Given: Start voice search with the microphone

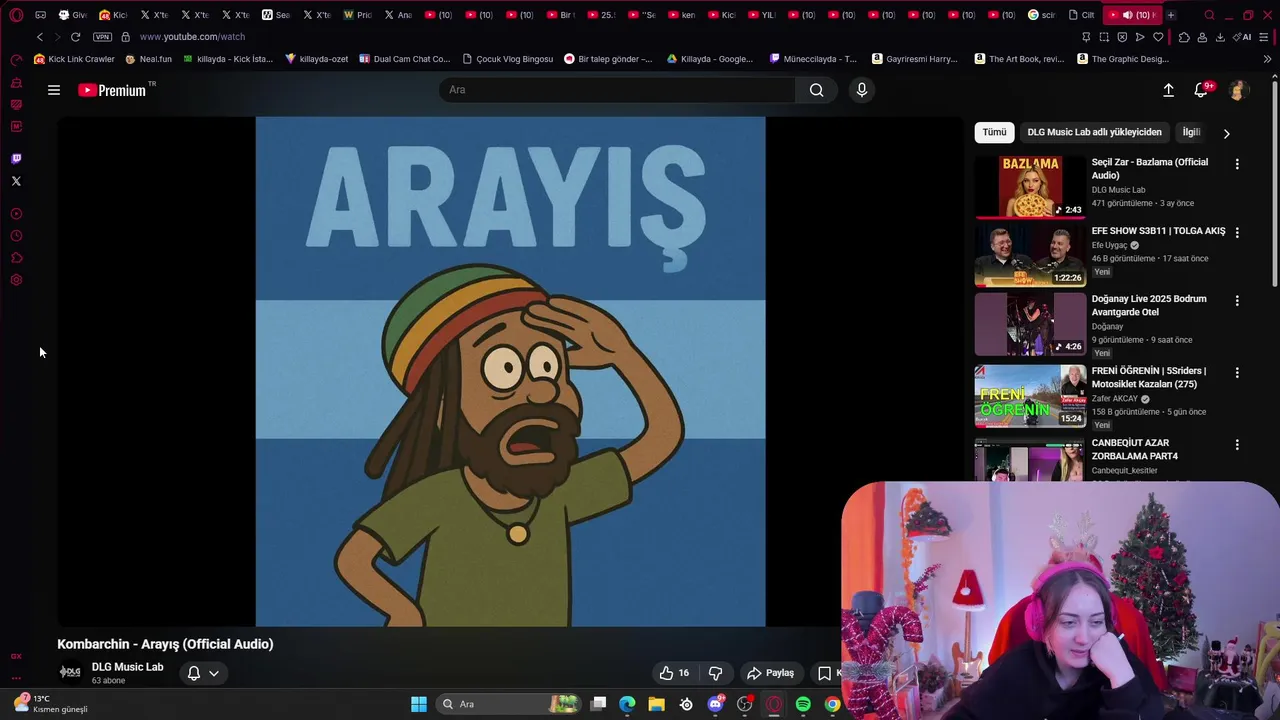Looking at the screenshot, I should point(862,90).
